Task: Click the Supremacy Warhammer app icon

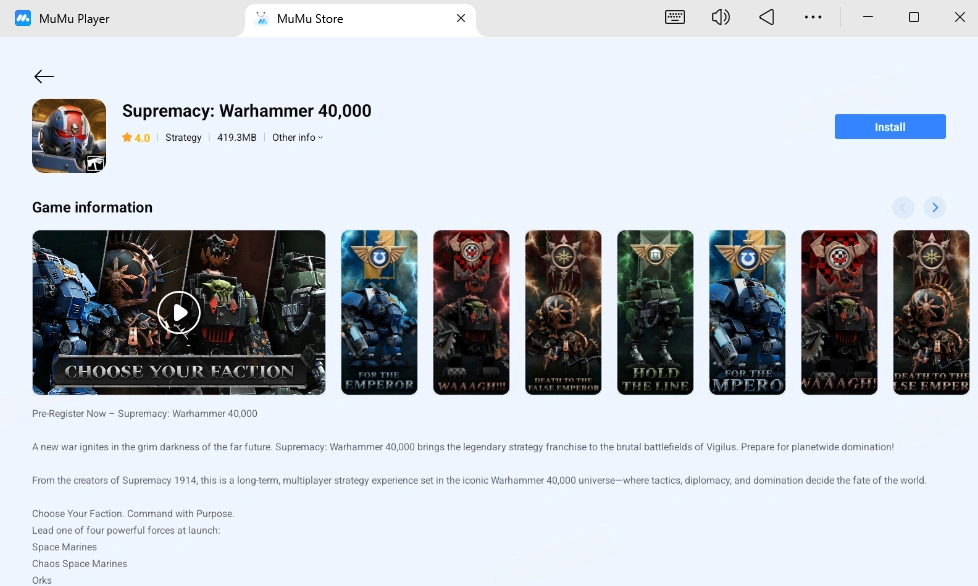Action: pyautogui.click(x=69, y=136)
